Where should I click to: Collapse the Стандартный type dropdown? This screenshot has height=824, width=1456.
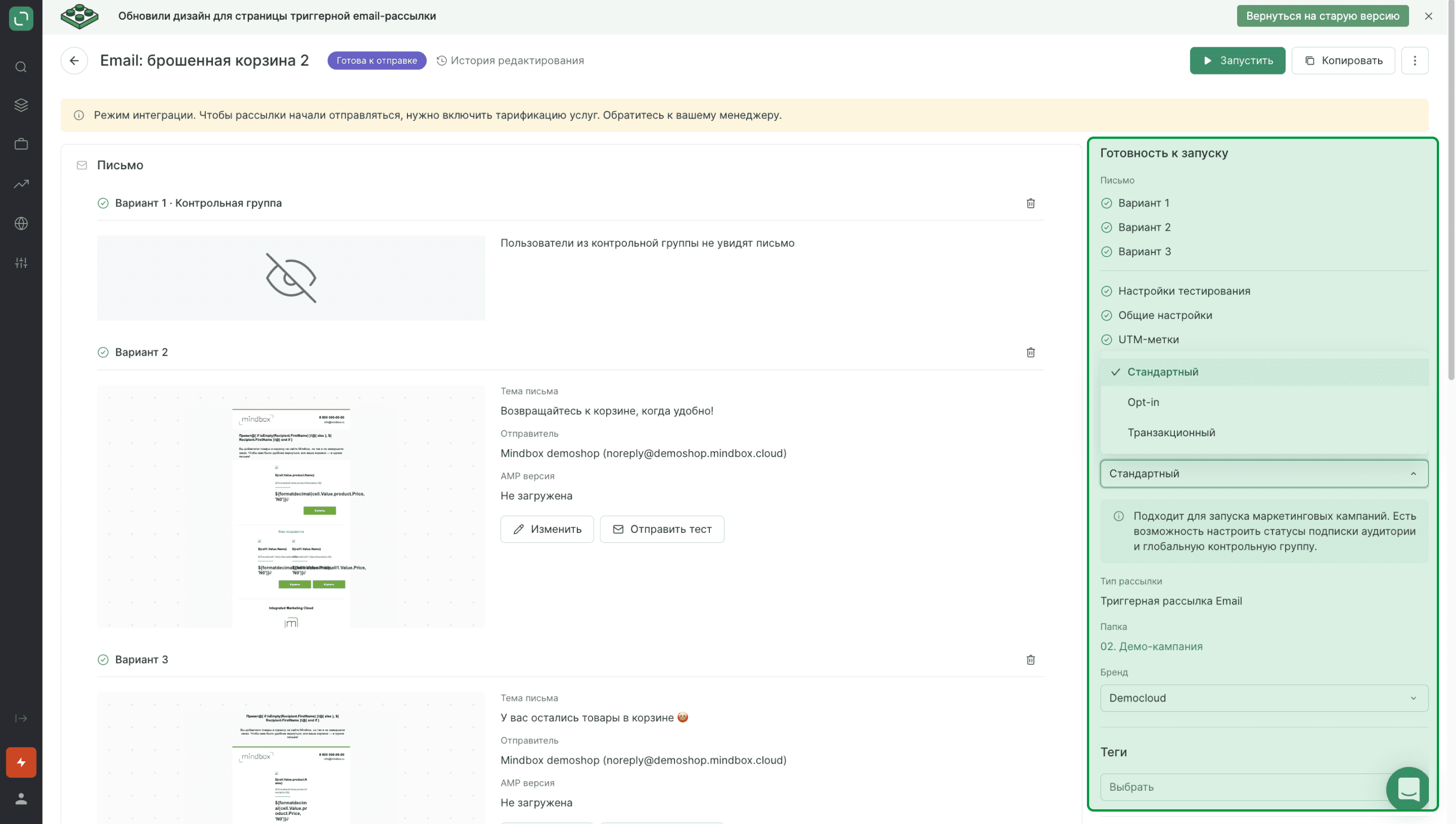coord(1264,474)
